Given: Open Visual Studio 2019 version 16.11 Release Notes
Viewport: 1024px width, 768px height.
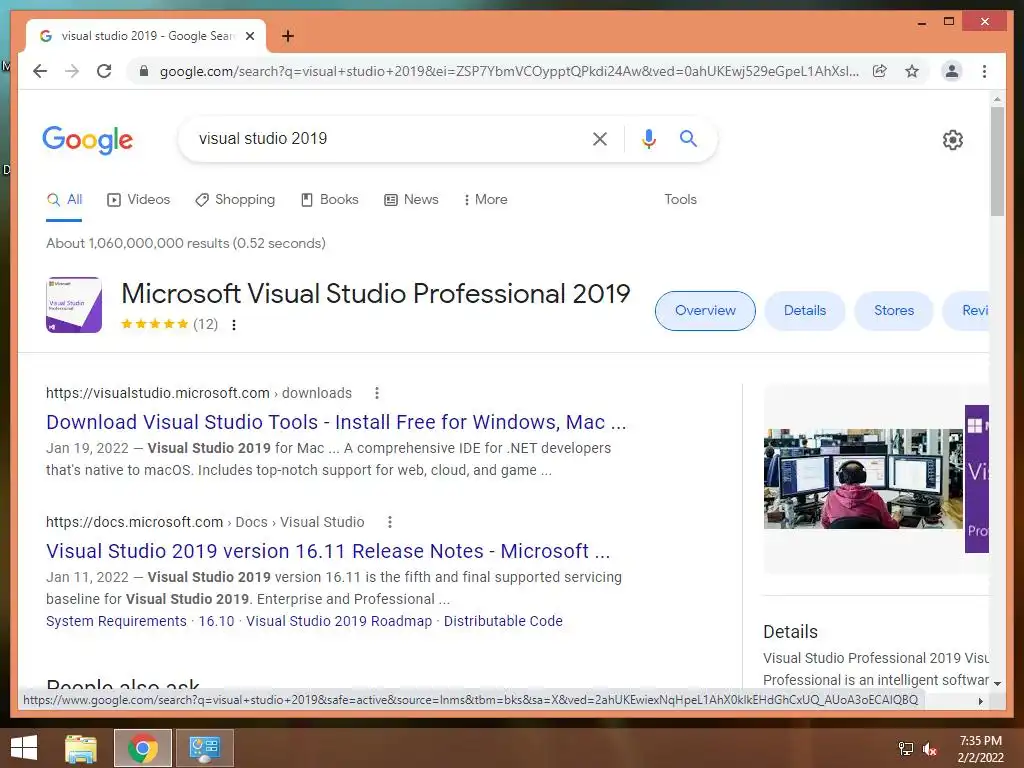Looking at the screenshot, I should point(328,551).
